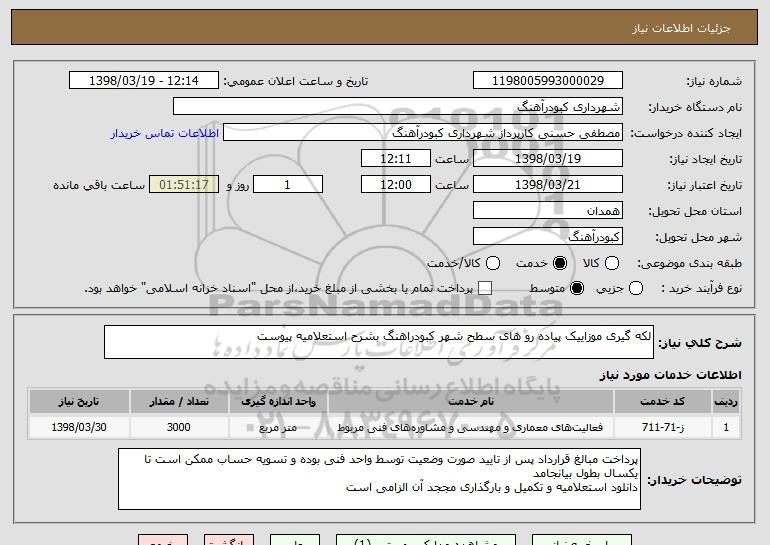Open the view attached documents (1) button
Screen dimensions: 770x545
pyautogui.click(x=426, y=540)
